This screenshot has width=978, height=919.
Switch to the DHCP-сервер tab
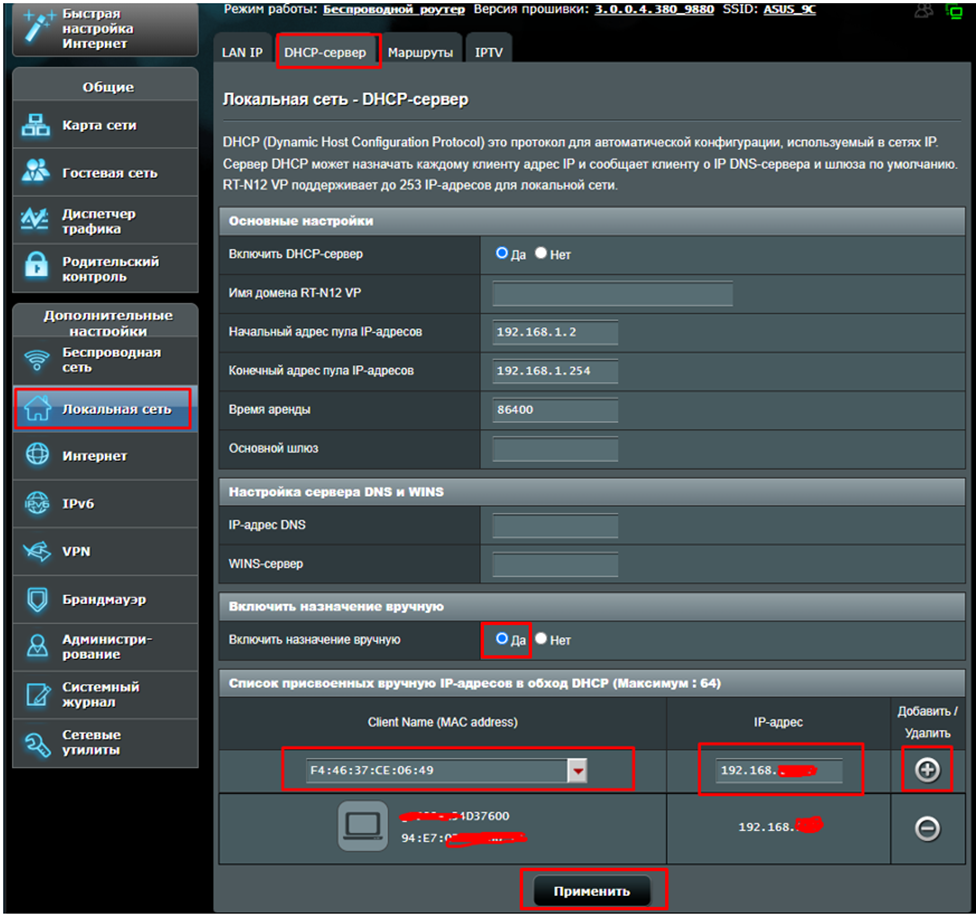[325, 52]
